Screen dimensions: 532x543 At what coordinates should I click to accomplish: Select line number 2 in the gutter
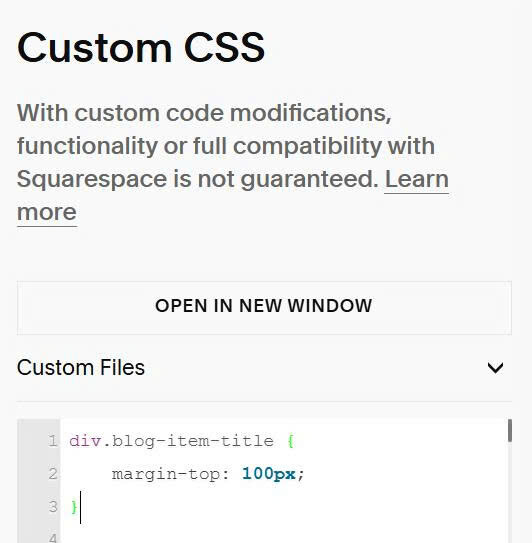(x=53, y=474)
